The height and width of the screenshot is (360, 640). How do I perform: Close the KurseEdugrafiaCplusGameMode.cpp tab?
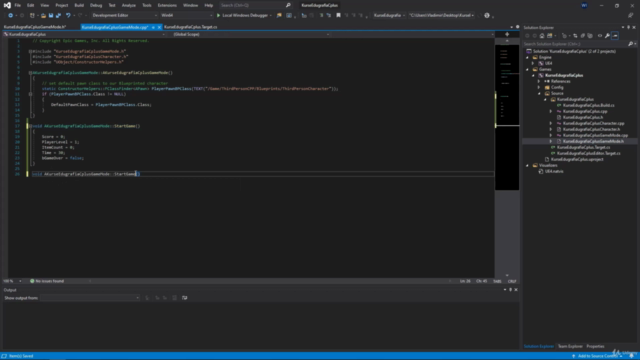click(x=159, y=27)
